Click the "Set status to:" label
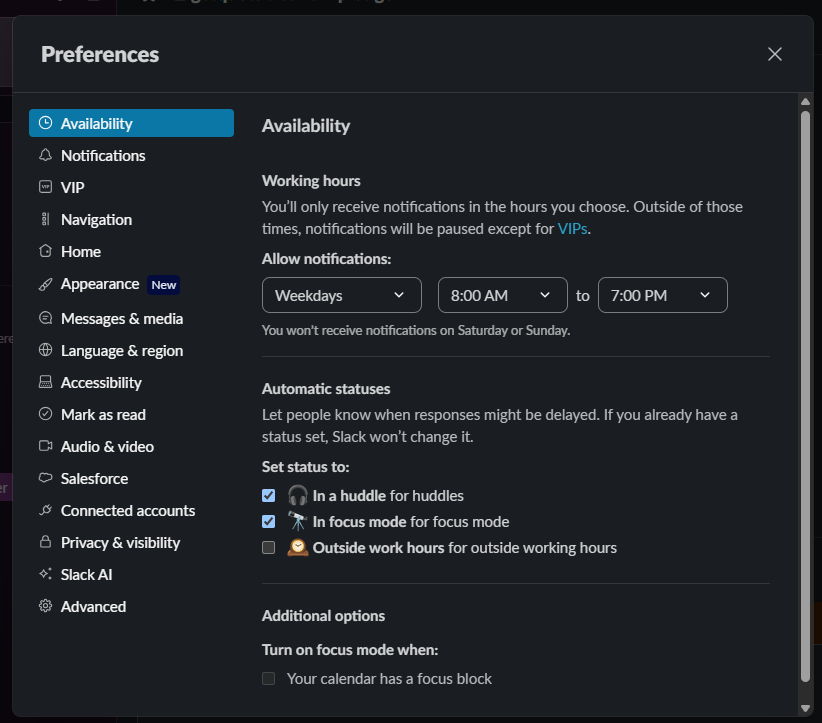 306,467
